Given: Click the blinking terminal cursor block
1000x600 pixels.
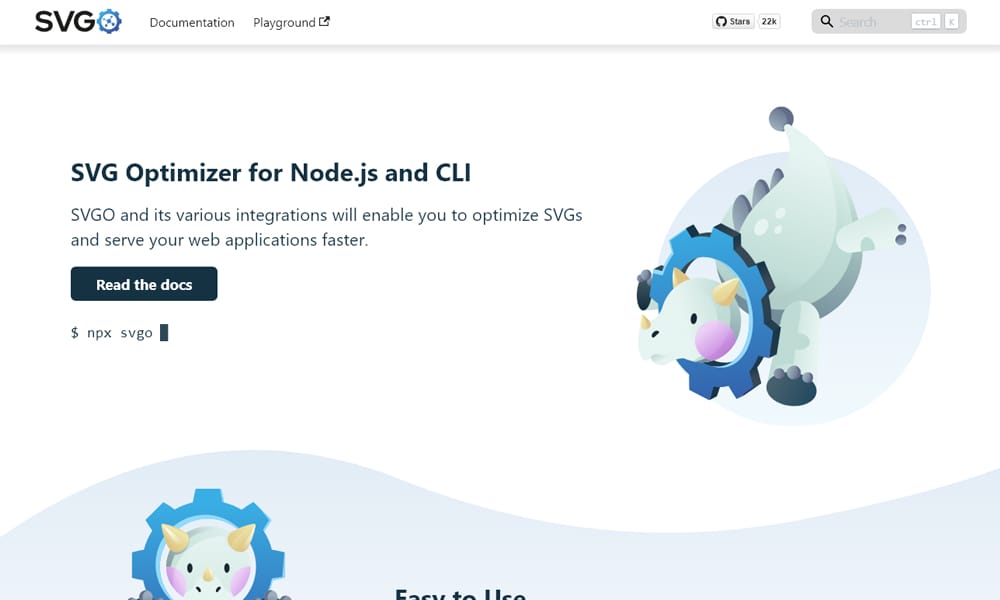Looking at the screenshot, I should [x=164, y=333].
